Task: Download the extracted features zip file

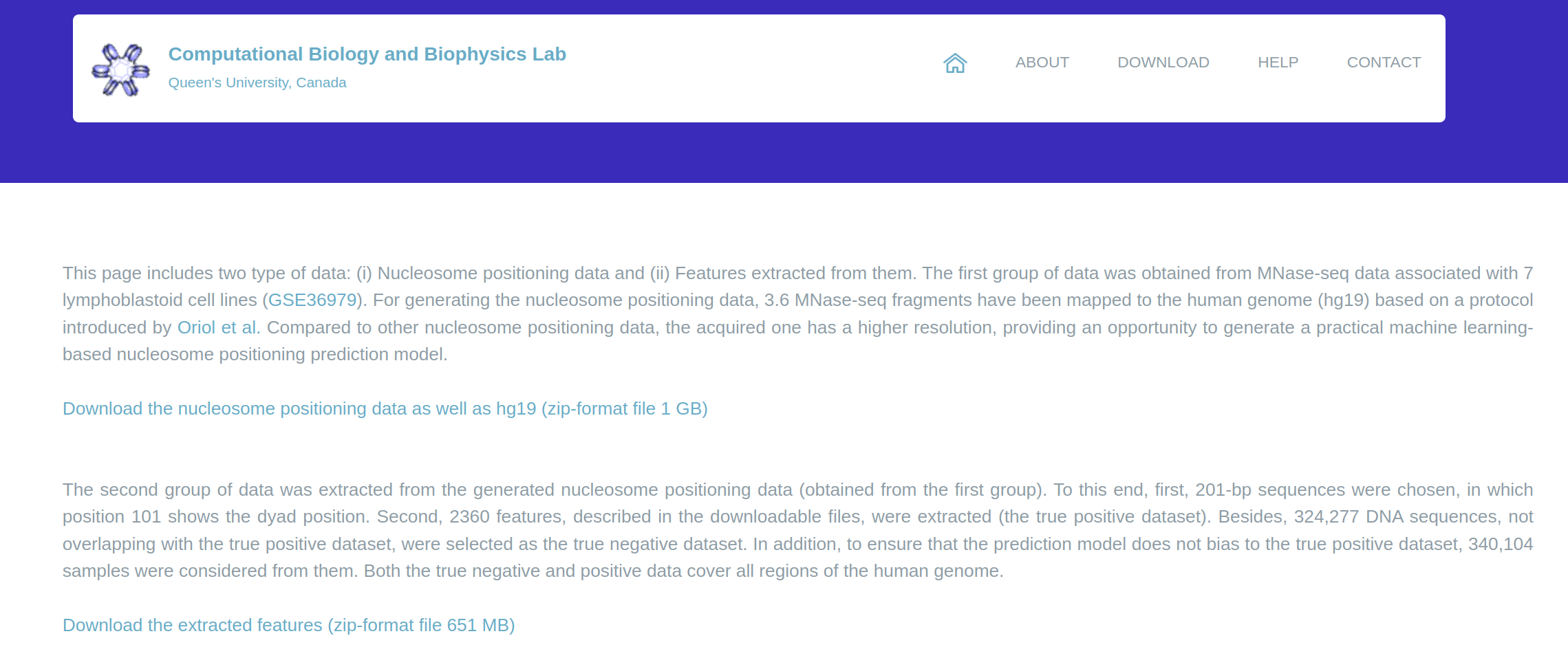Action: pyautogui.click(x=288, y=625)
